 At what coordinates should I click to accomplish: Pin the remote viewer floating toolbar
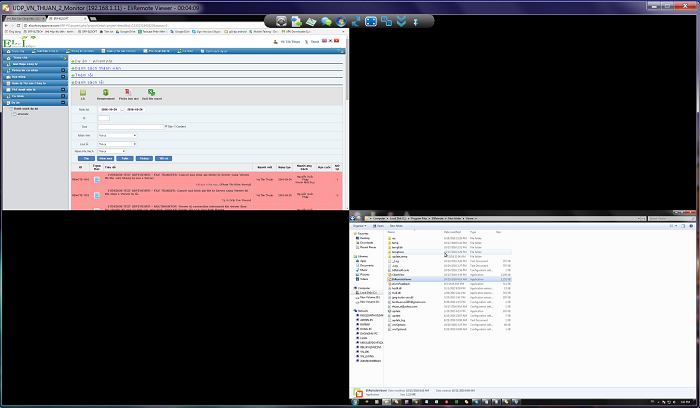416,22
